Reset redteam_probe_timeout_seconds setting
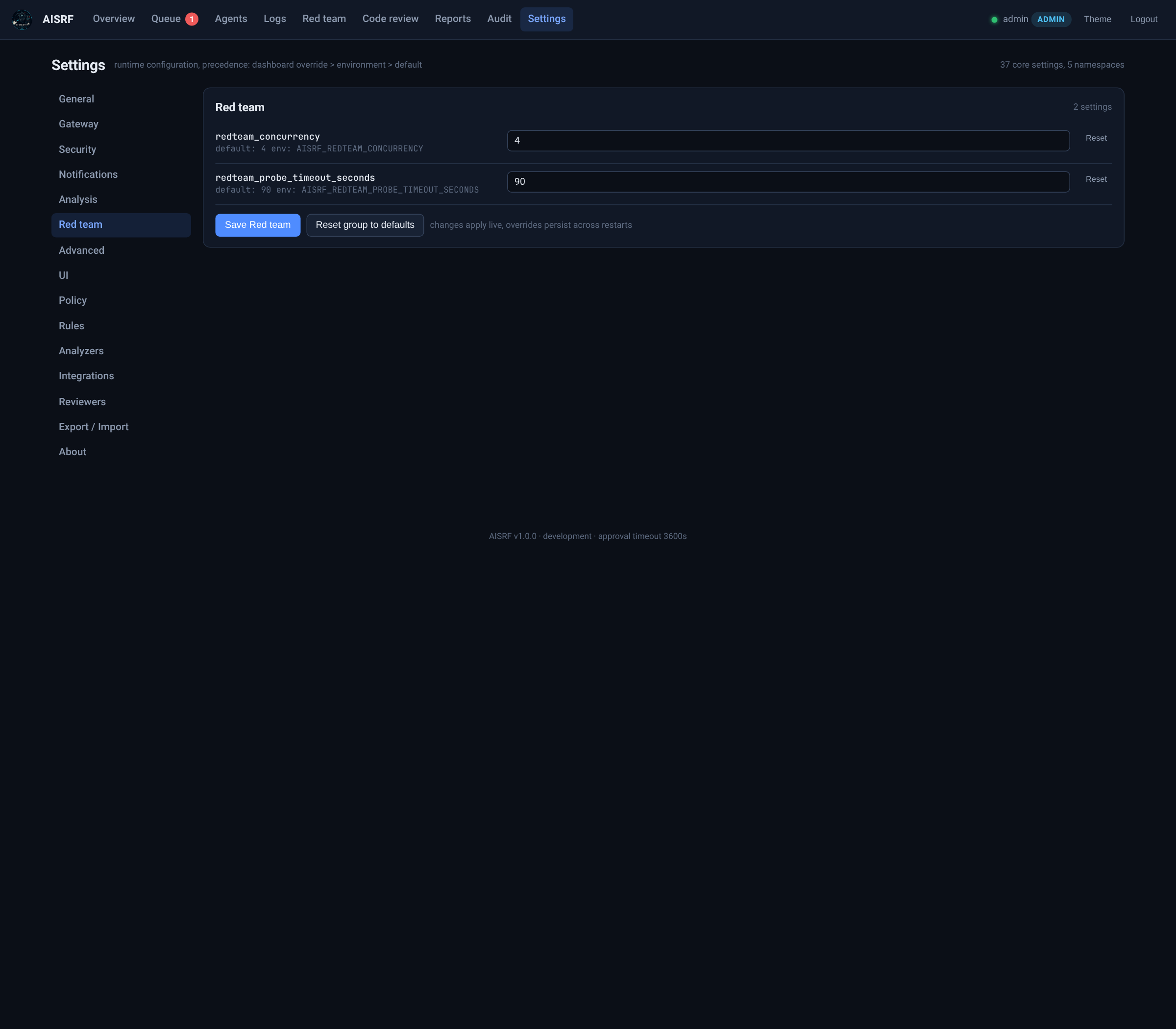1176x1029 pixels. tap(1096, 180)
